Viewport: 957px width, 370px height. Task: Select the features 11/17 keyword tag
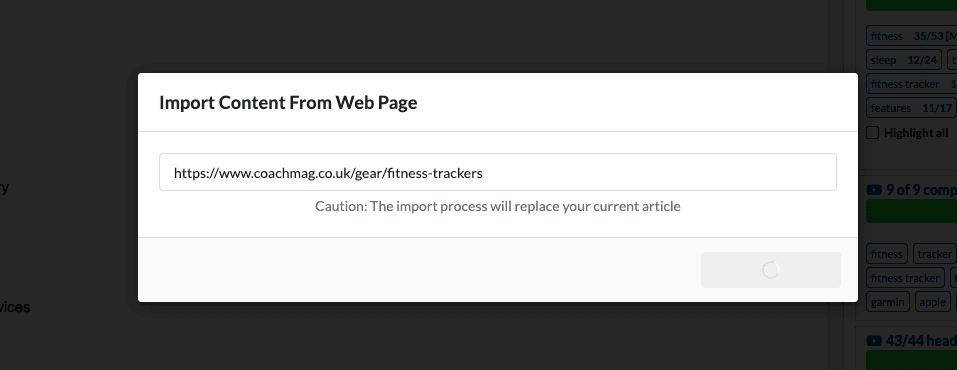click(911, 108)
